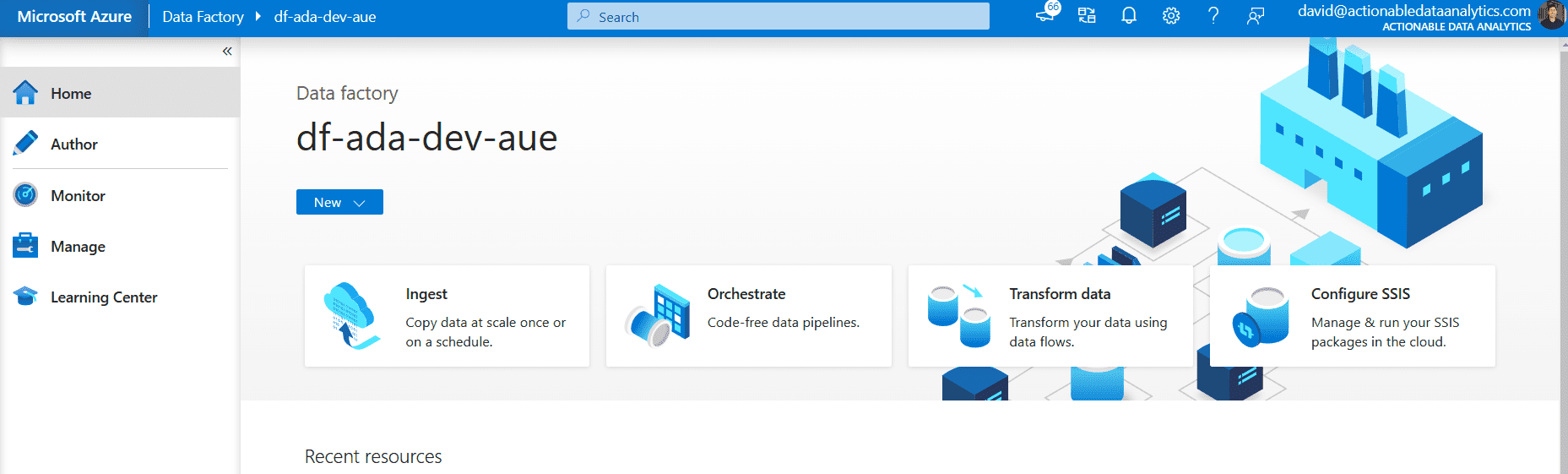Open the Configure SSIS card
Image resolution: width=1568 pixels, height=474 pixels.
tap(1353, 316)
